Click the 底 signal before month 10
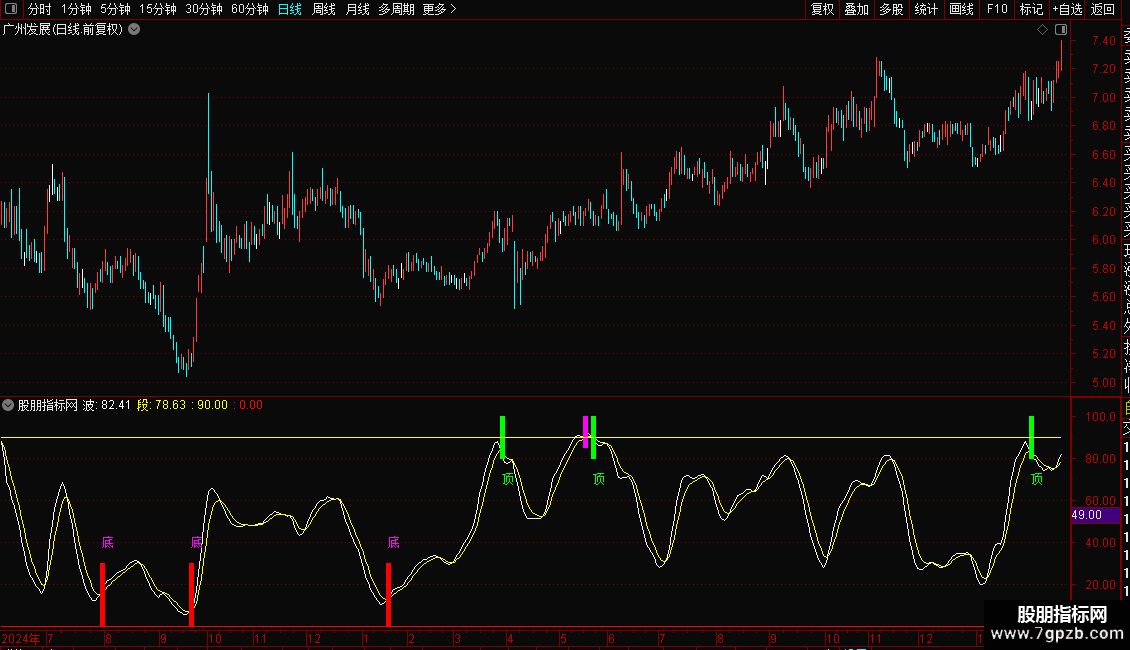1130x650 pixels. point(197,543)
